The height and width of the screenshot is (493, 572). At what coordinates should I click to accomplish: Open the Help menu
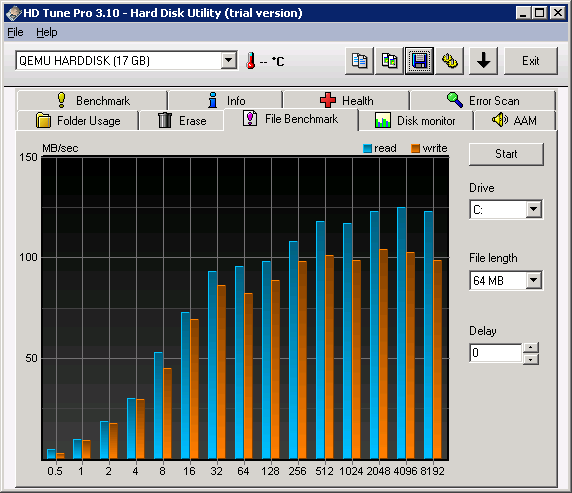tap(47, 32)
